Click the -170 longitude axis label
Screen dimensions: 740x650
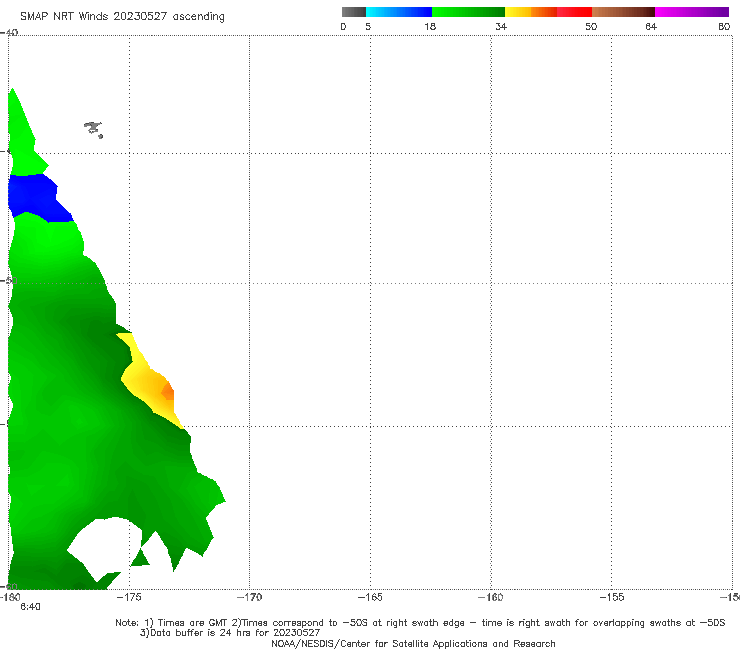click(x=249, y=597)
